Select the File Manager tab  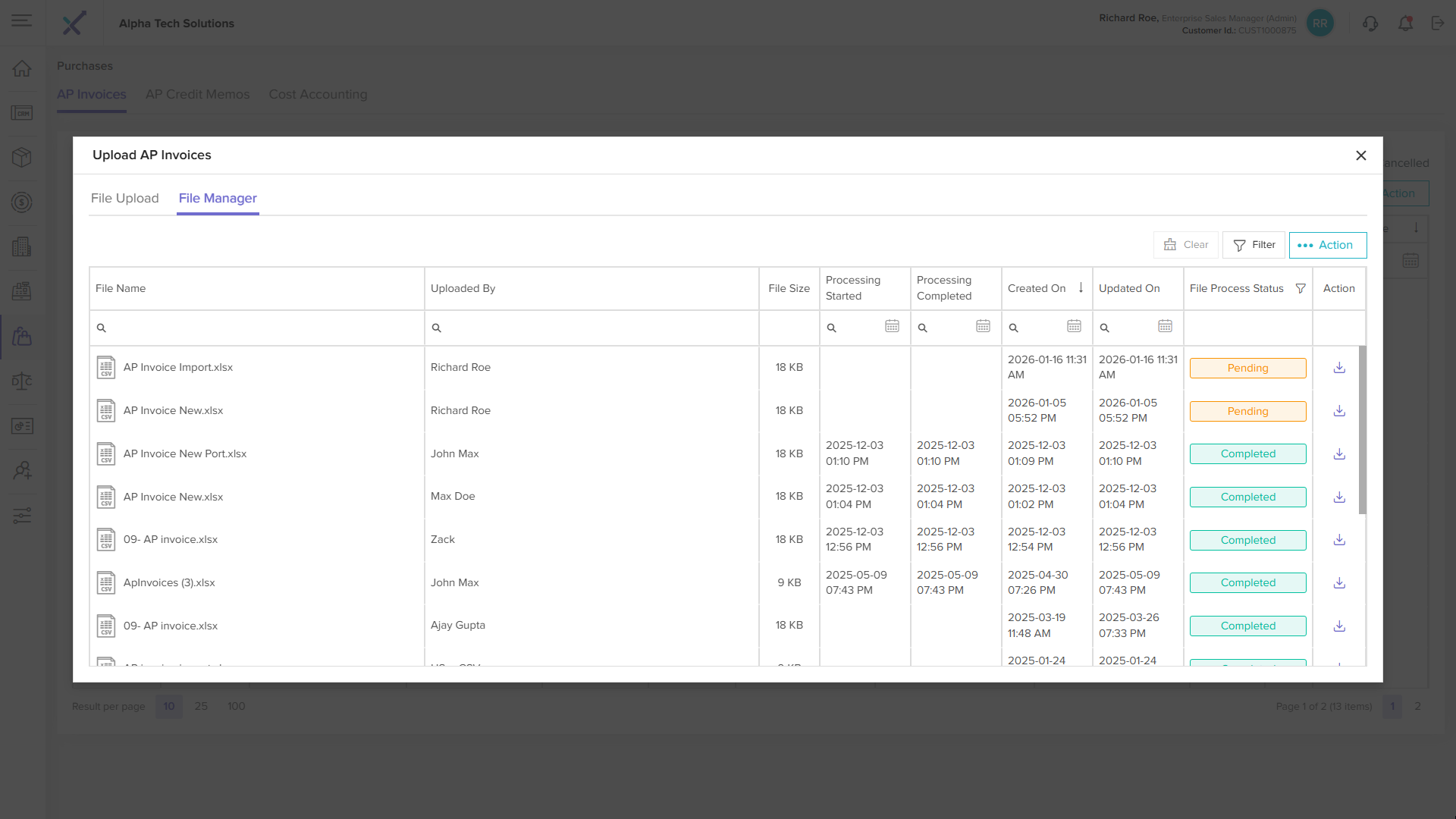(218, 198)
